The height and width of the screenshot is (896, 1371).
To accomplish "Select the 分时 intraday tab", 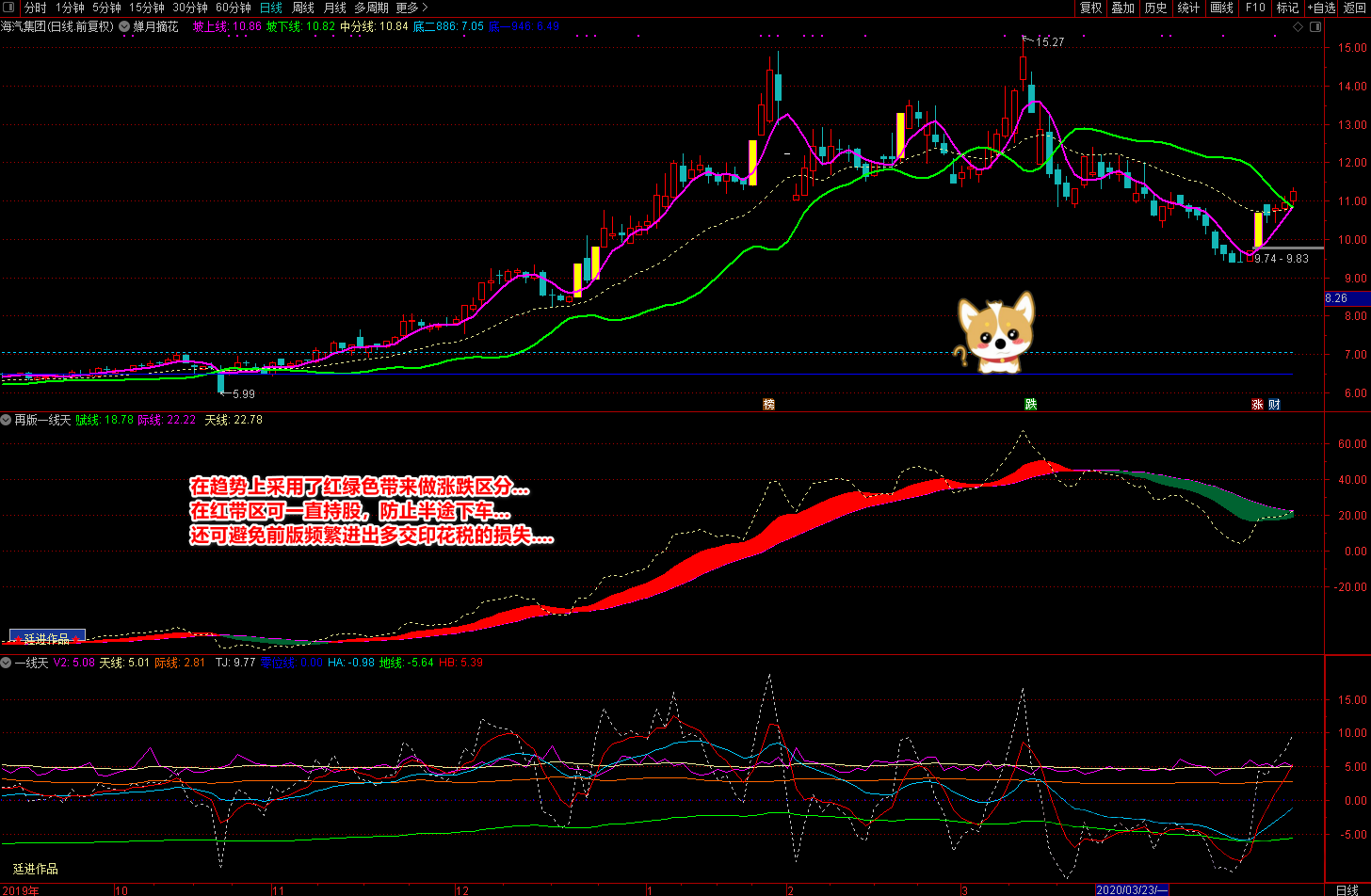I will coord(35,8).
